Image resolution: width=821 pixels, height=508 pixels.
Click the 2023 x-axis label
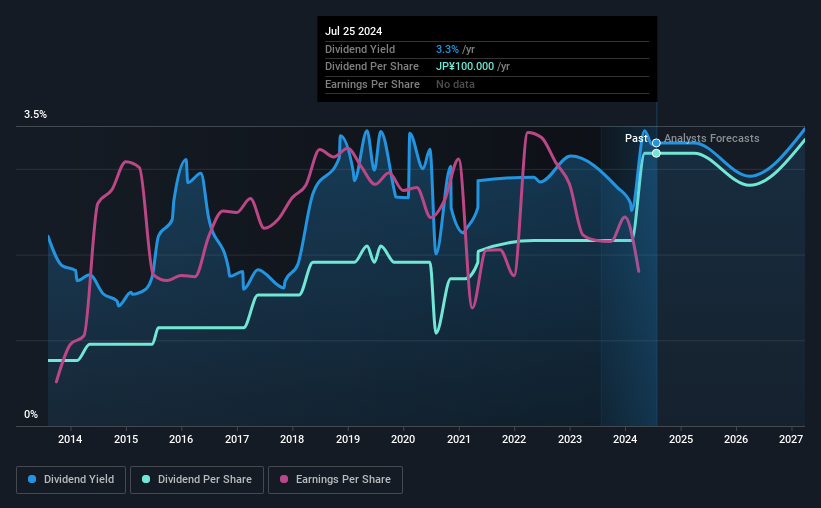click(x=570, y=439)
